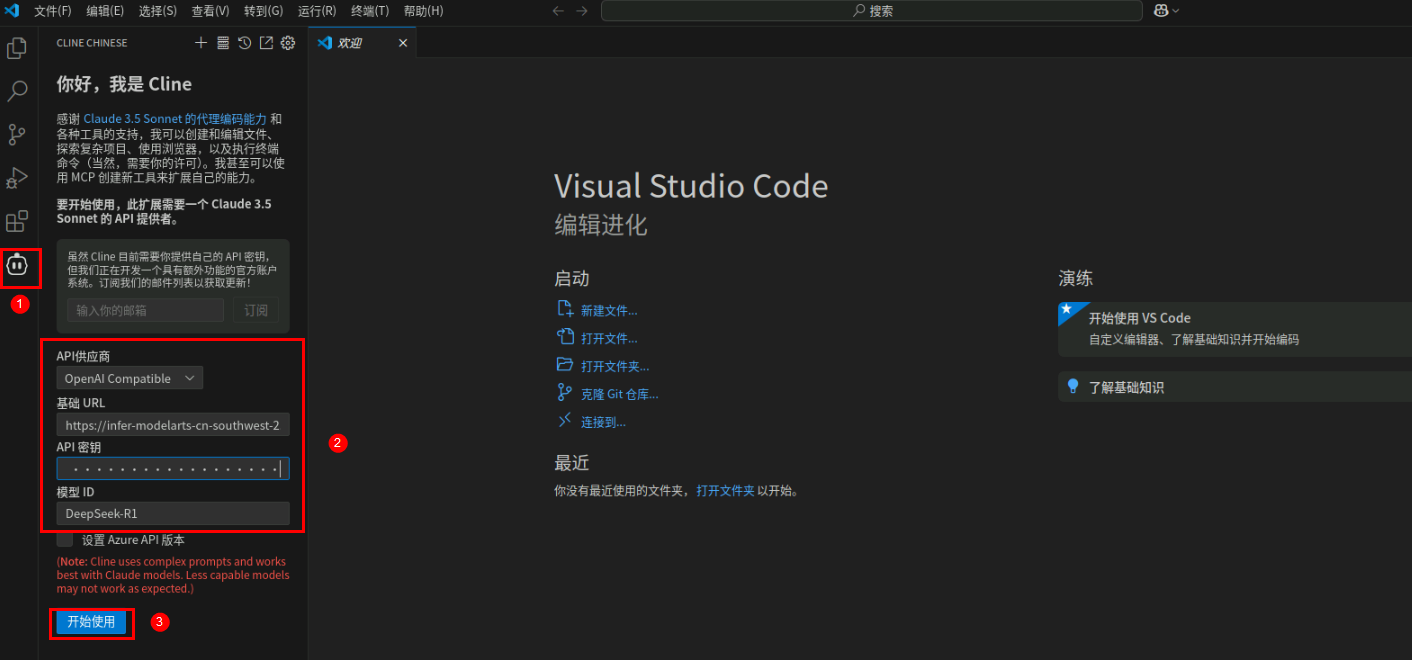Image resolution: width=1412 pixels, height=660 pixels.
Task: Click the forward navigation arrow
Action: (x=582, y=11)
